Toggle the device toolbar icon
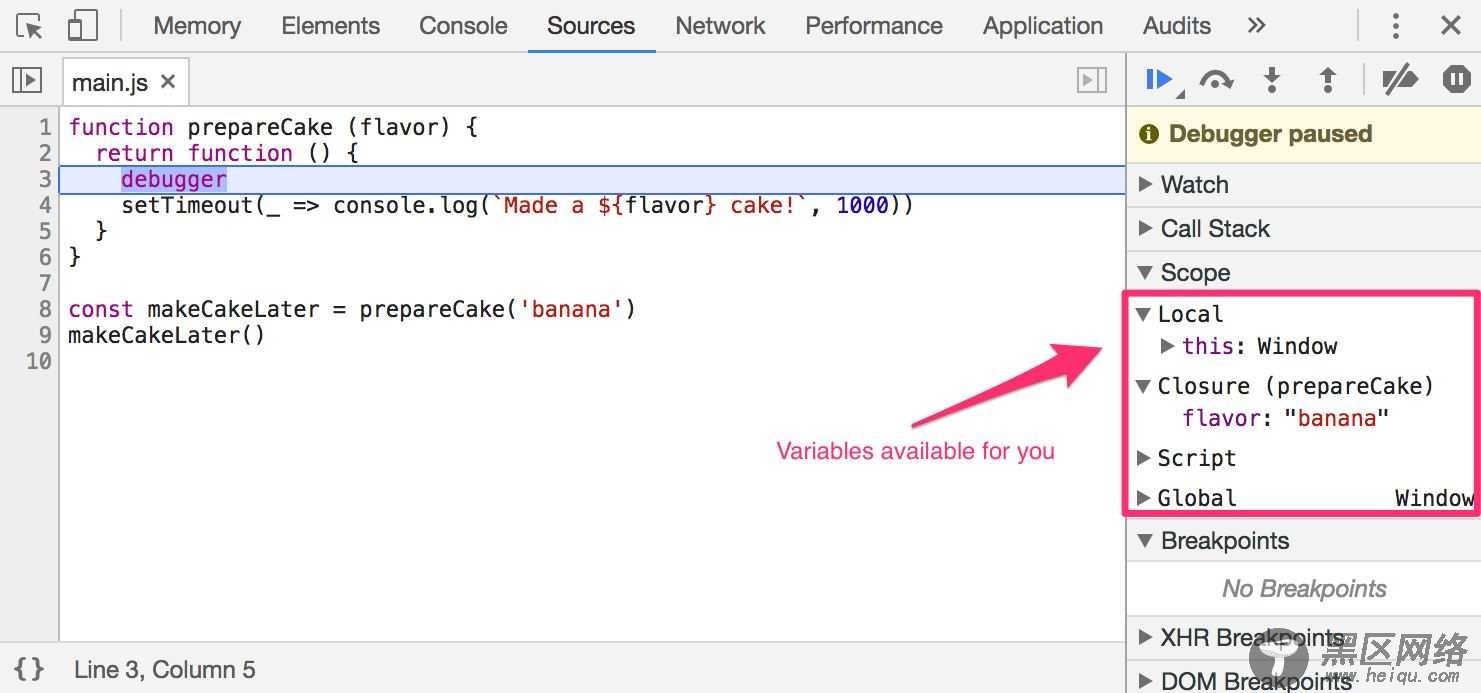Screen dimensions: 1481x693 [x=82, y=26]
